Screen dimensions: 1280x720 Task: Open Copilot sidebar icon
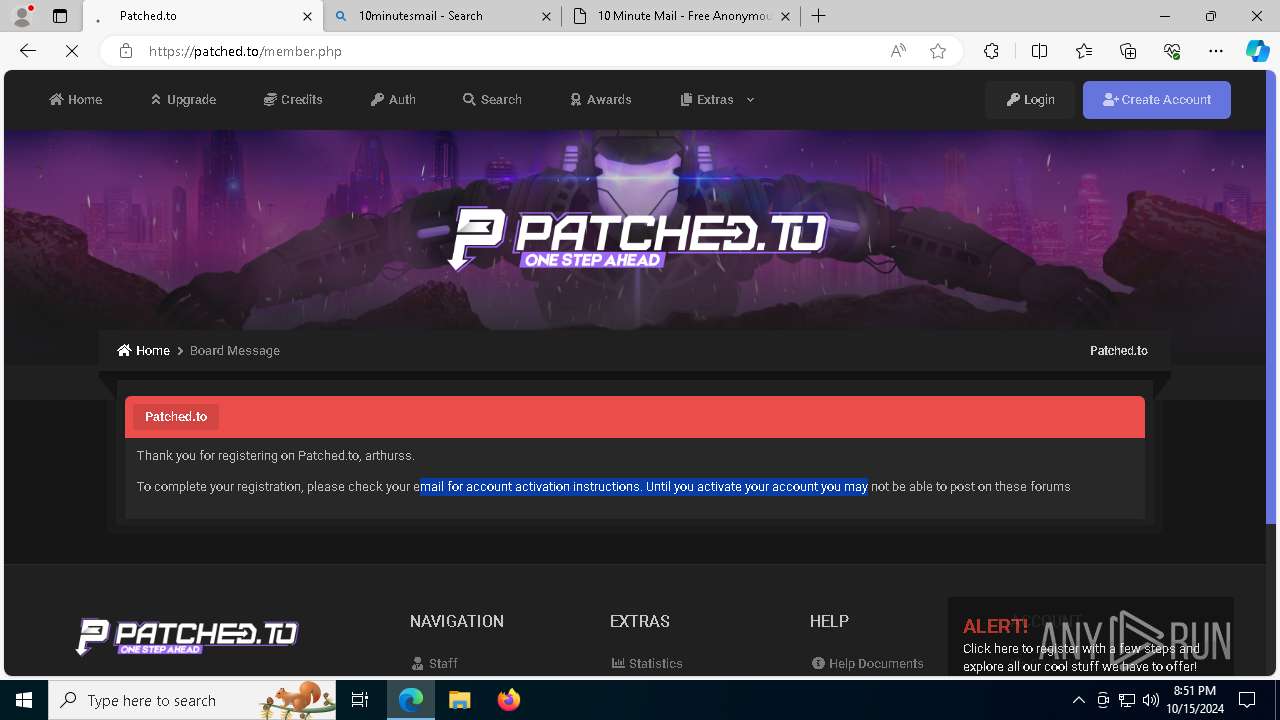tap(1257, 51)
